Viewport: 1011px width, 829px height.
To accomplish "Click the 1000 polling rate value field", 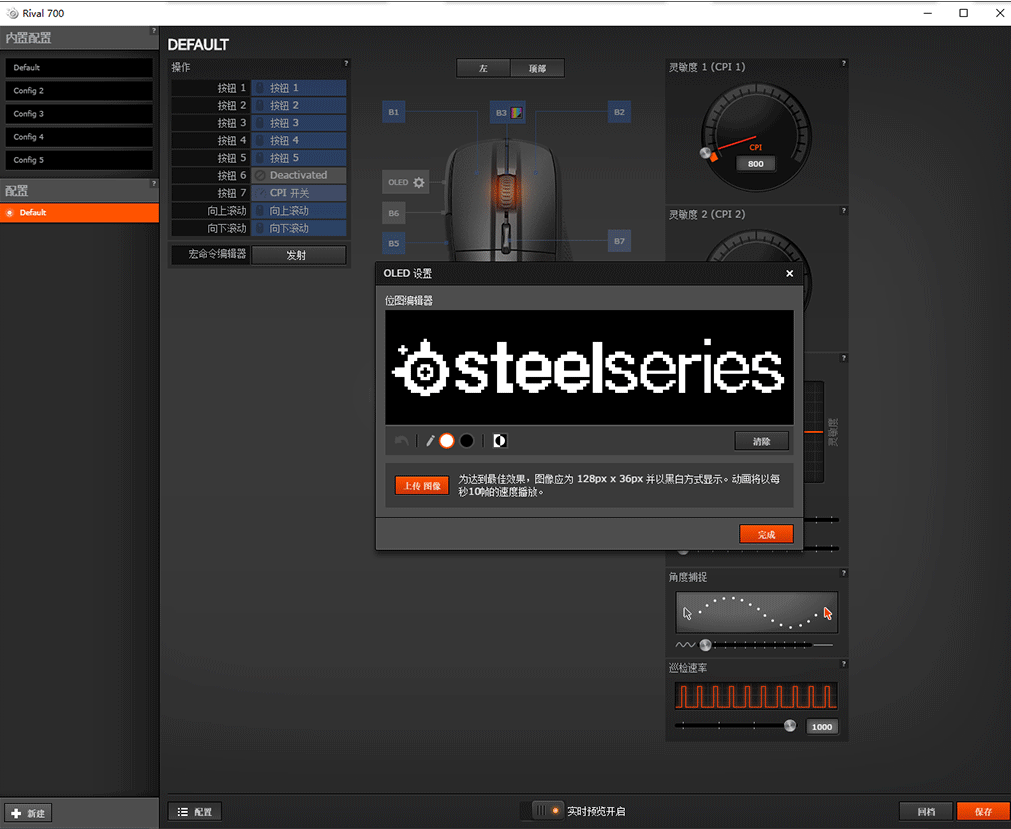I will pyautogui.click(x=821, y=727).
